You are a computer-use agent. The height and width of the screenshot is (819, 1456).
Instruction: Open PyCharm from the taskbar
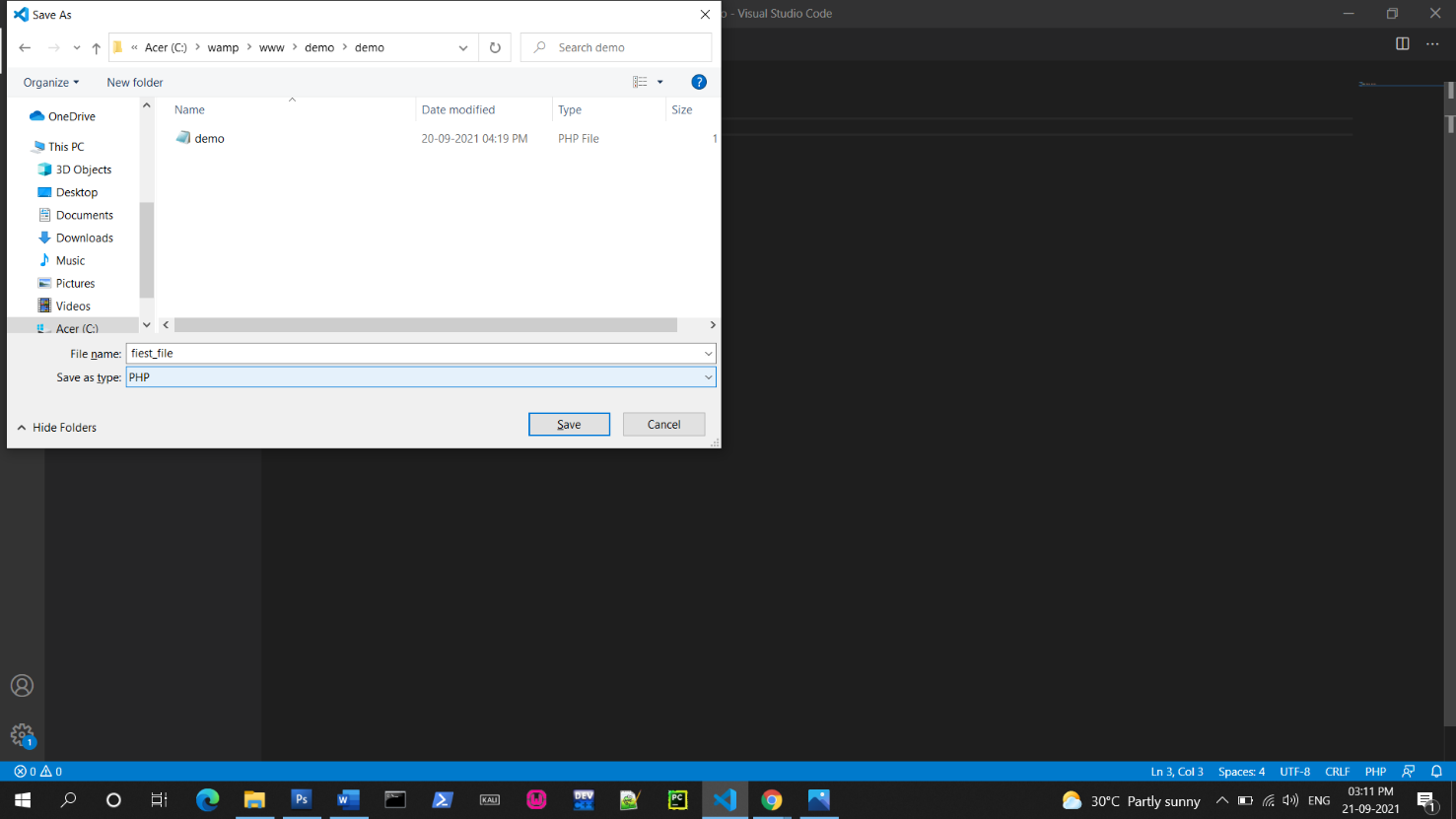pos(676,799)
